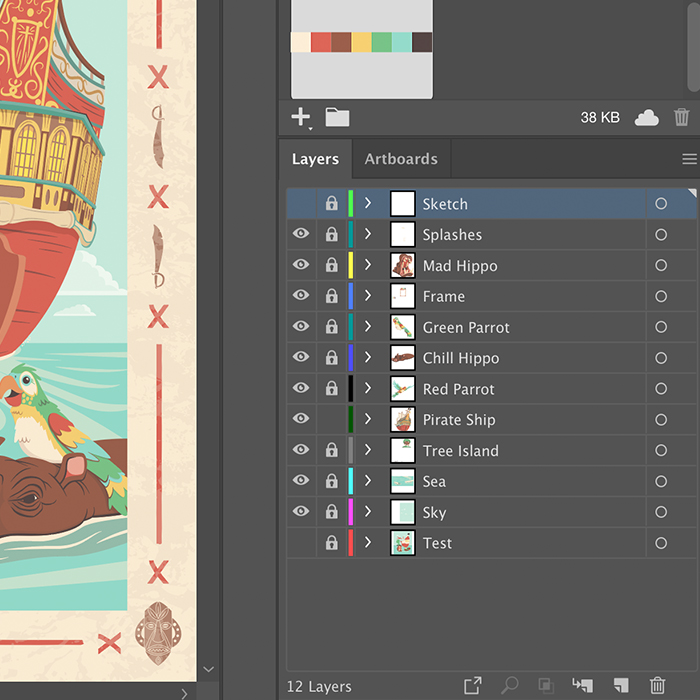
Task: Click the Locate Object magnifier icon
Action: (x=510, y=685)
